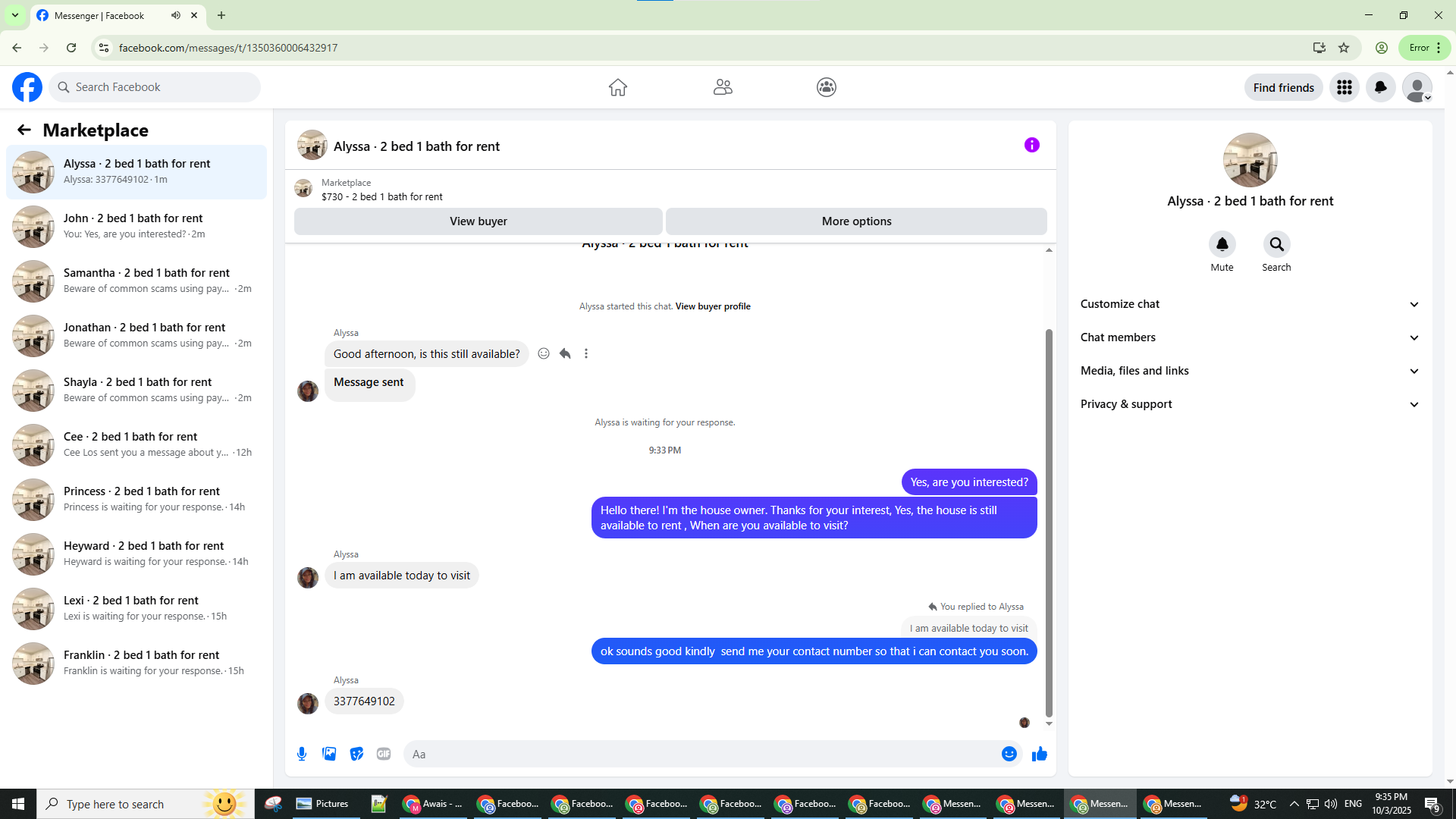Close the Messenger browser tab
The height and width of the screenshot is (819, 1456).
[x=194, y=15]
